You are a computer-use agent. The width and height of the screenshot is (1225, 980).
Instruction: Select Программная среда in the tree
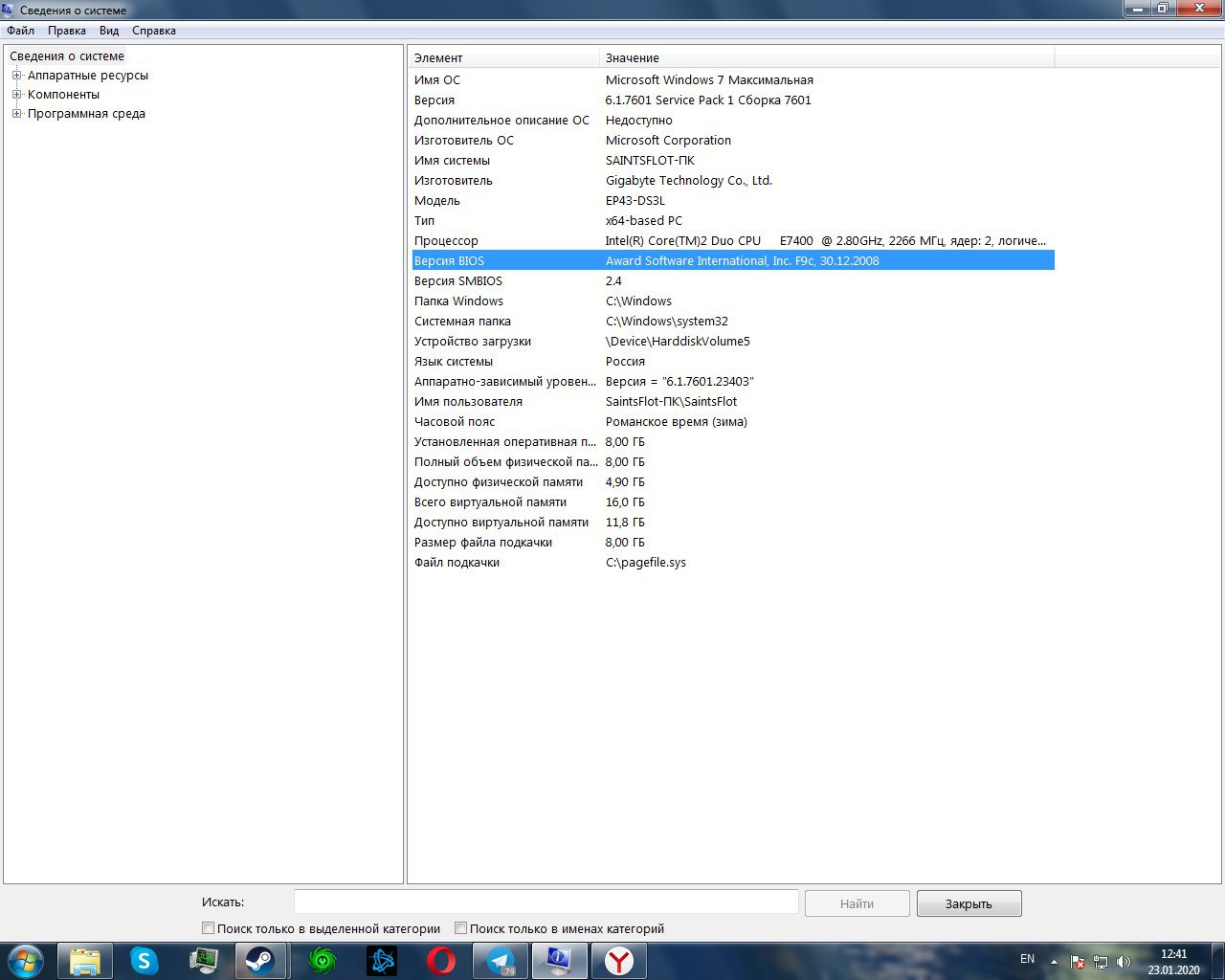click(x=86, y=114)
